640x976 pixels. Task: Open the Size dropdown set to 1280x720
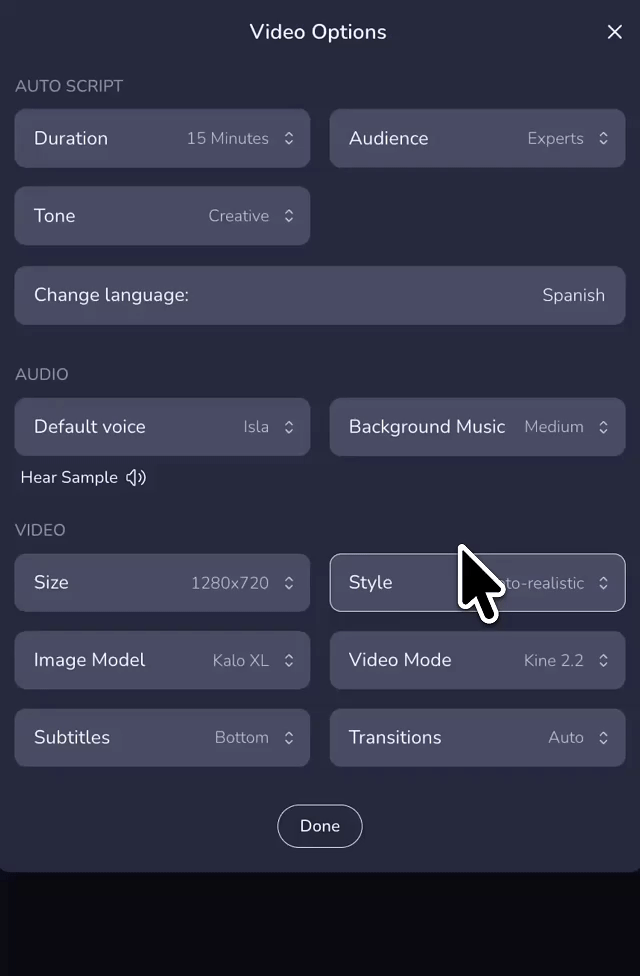coord(162,583)
